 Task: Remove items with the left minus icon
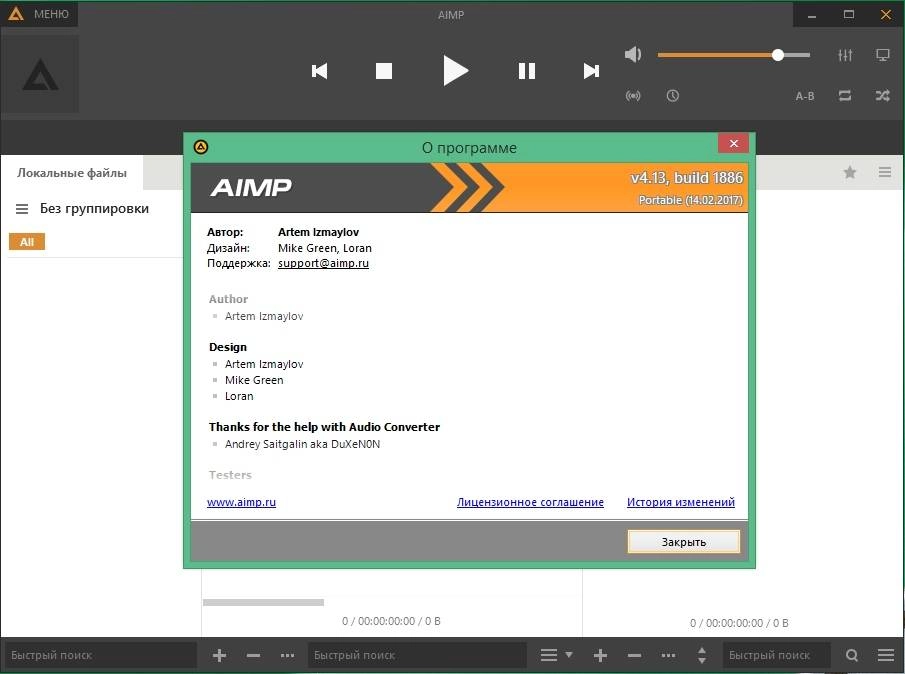[253, 655]
